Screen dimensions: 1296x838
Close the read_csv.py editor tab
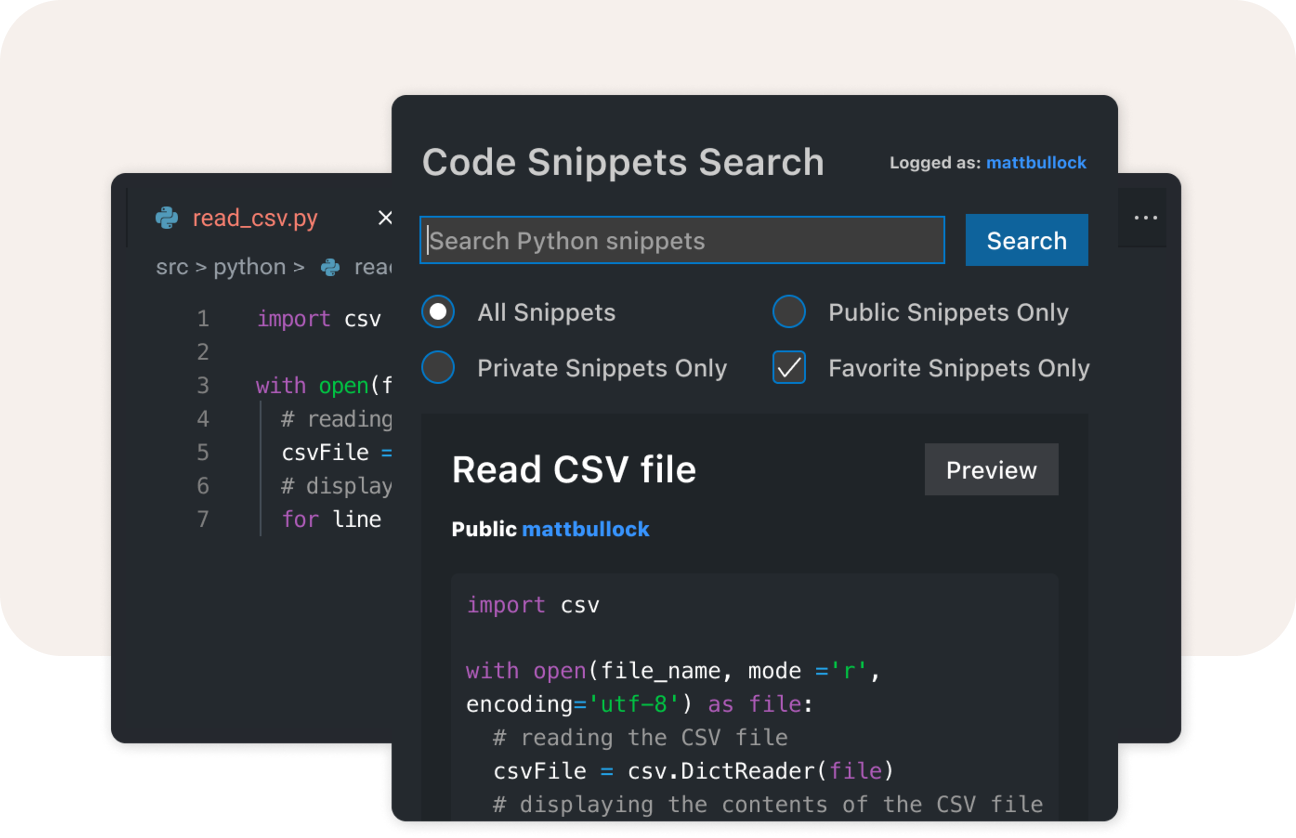coord(385,218)
